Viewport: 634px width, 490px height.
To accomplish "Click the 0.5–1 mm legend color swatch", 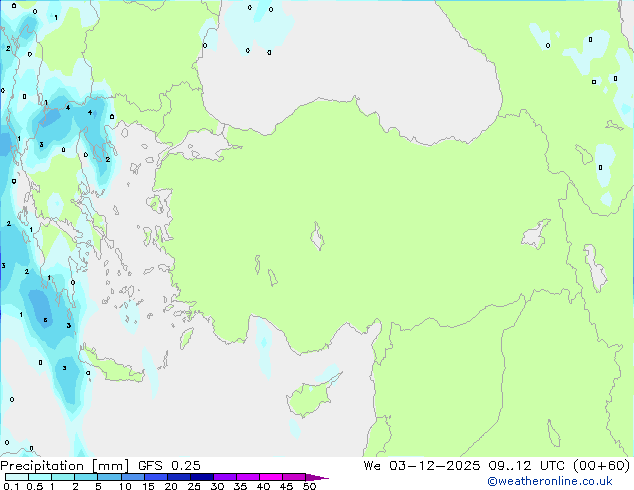I will [x=40, y=477].
